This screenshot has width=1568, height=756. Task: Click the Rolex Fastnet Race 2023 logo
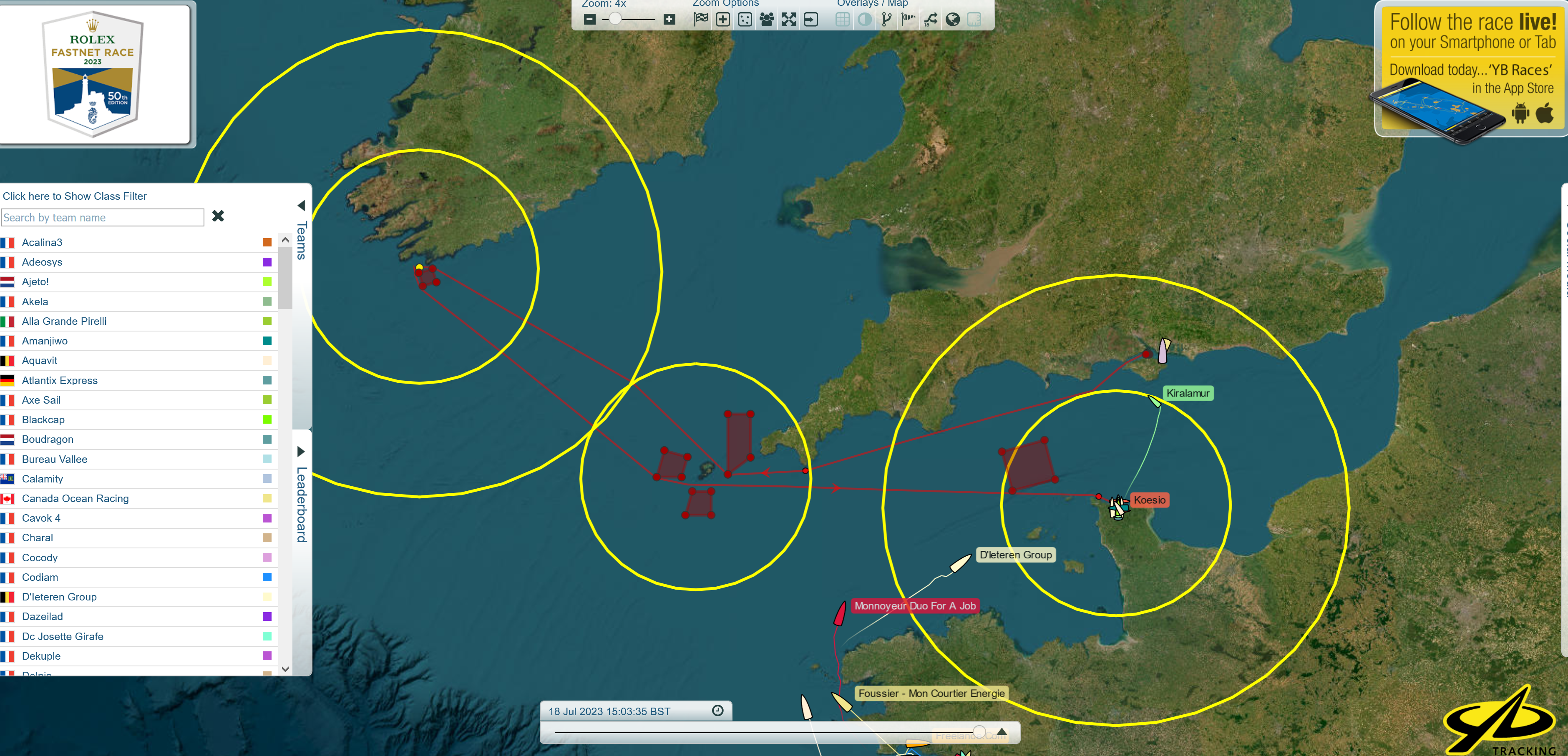tap(93, 74)
